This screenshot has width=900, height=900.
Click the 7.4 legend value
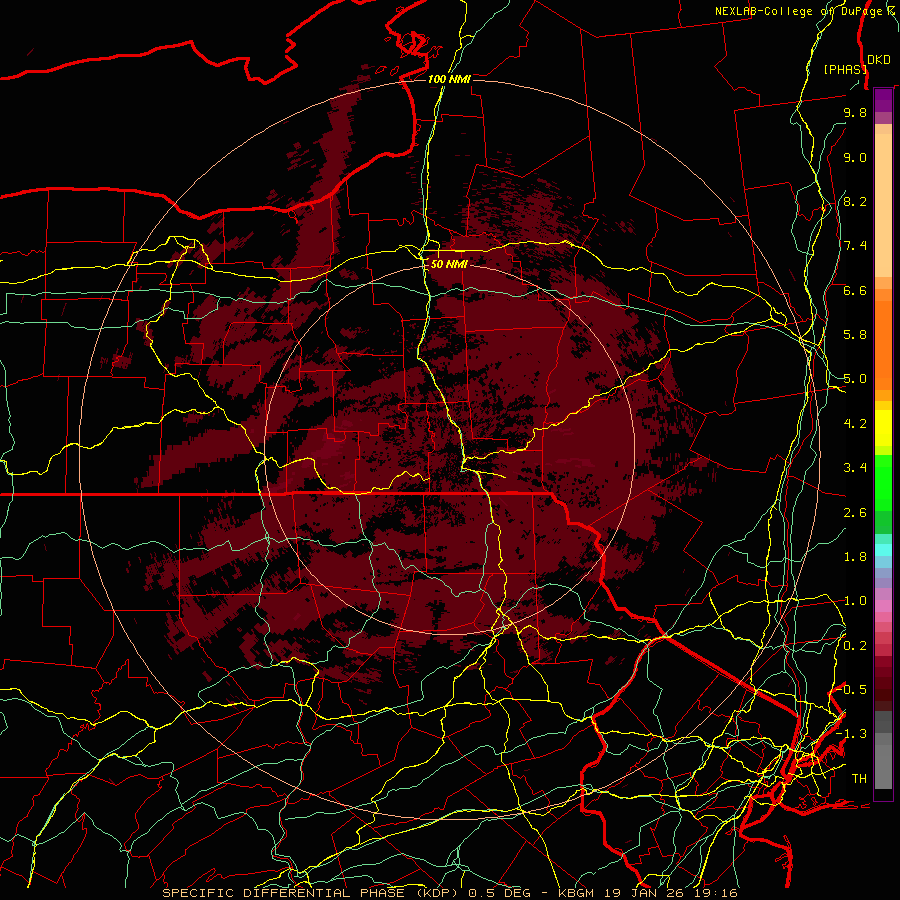point(855,246)
